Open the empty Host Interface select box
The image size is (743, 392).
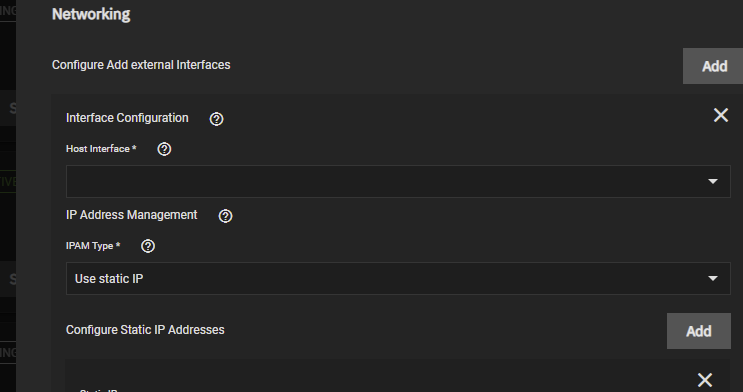coord(398,182)
